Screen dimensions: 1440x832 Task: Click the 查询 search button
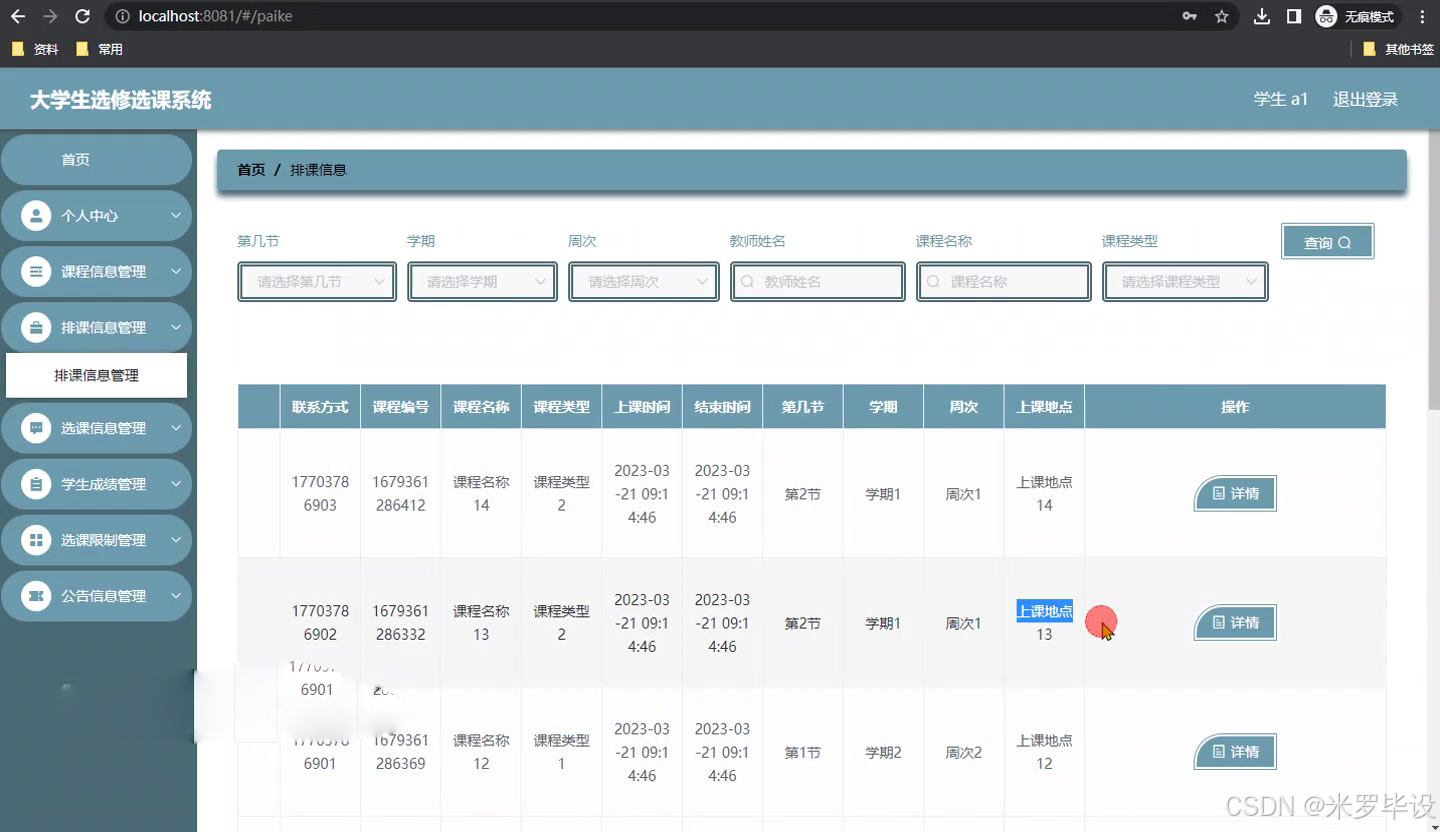coord(1327,242)
